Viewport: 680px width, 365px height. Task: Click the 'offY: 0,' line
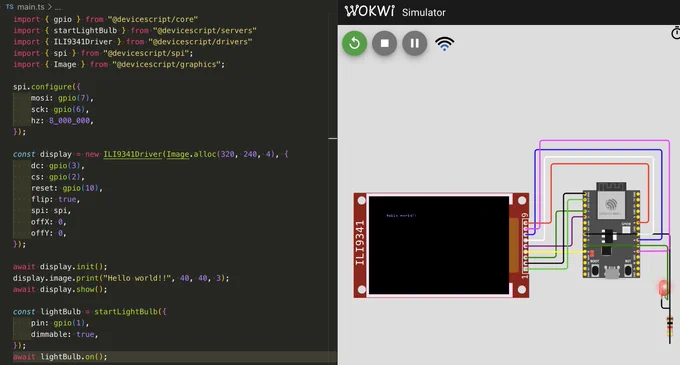(49, 233)
